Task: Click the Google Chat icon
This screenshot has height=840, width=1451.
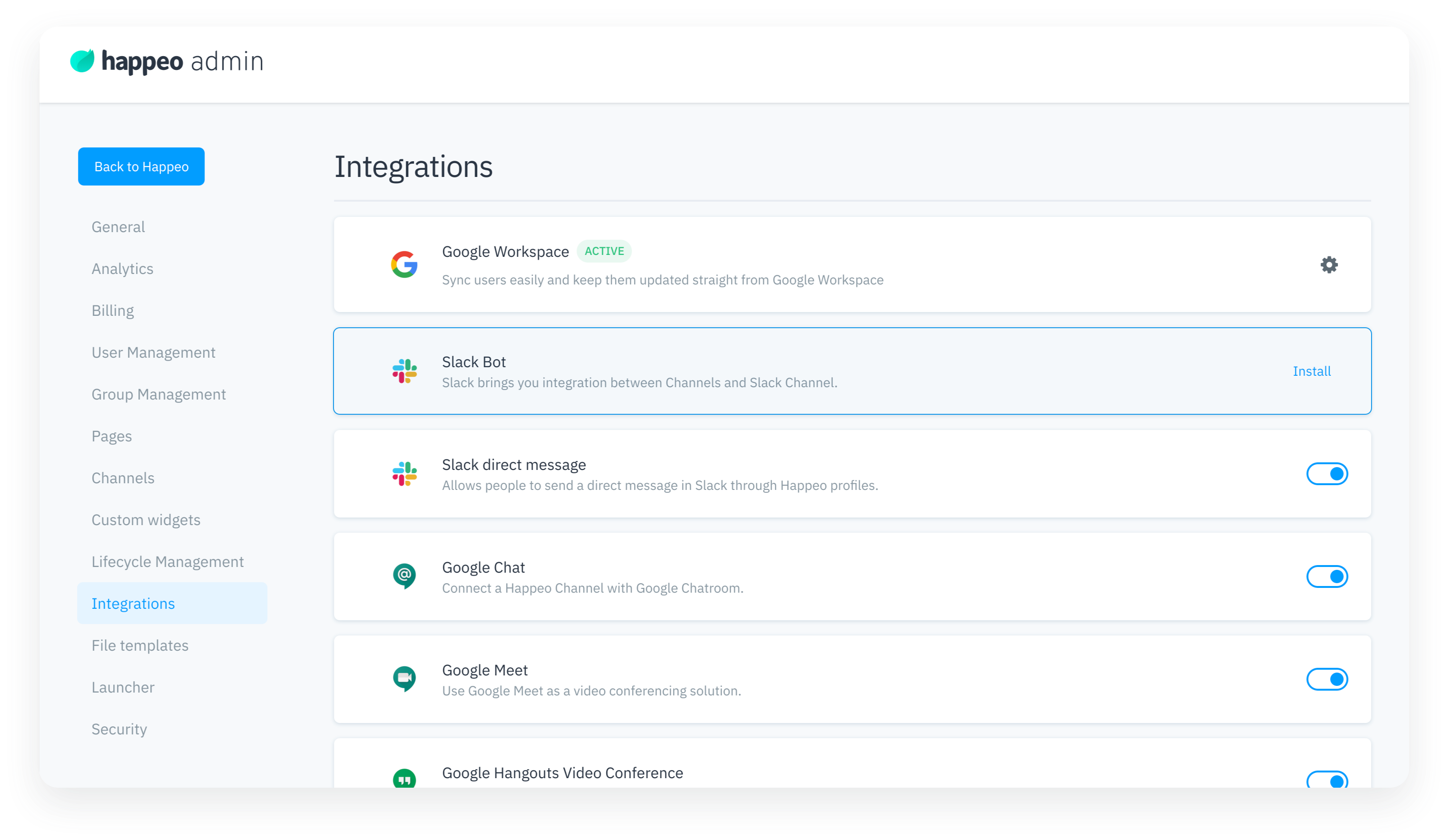Action: click(404, 576)
